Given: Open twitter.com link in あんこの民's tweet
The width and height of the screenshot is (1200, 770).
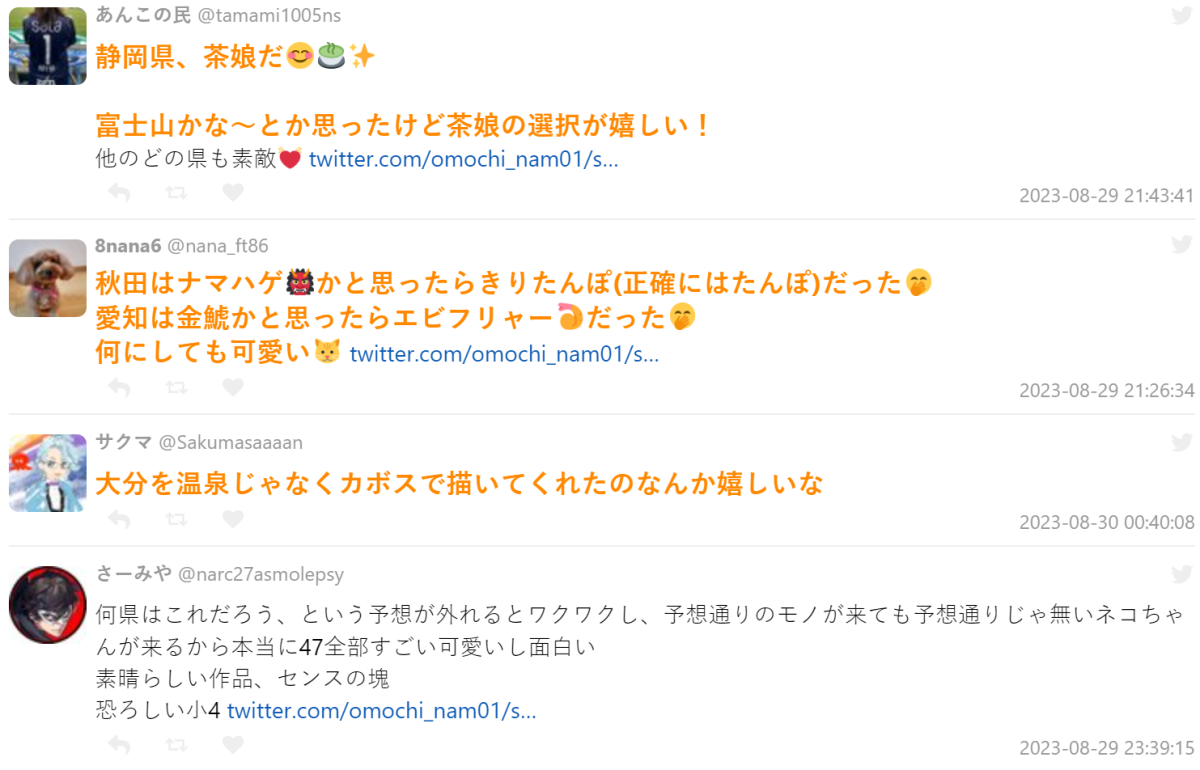Looking at the screenshot, I should coord(463,159).
